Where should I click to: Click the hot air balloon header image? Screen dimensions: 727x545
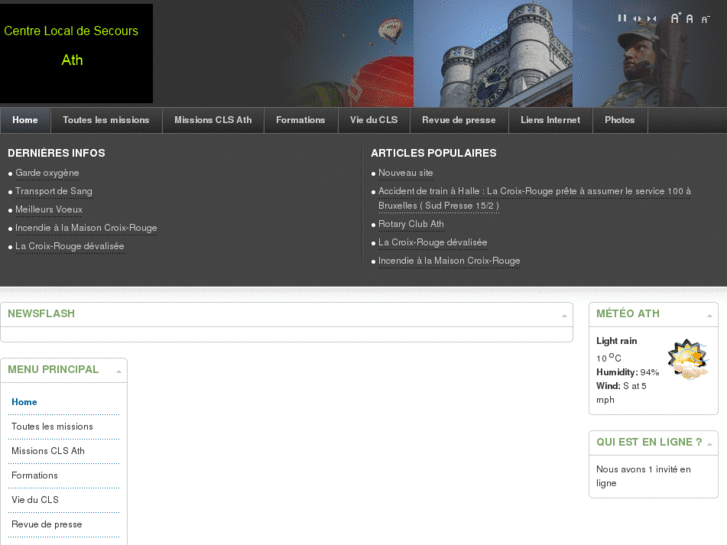click(x=352, y=53)
